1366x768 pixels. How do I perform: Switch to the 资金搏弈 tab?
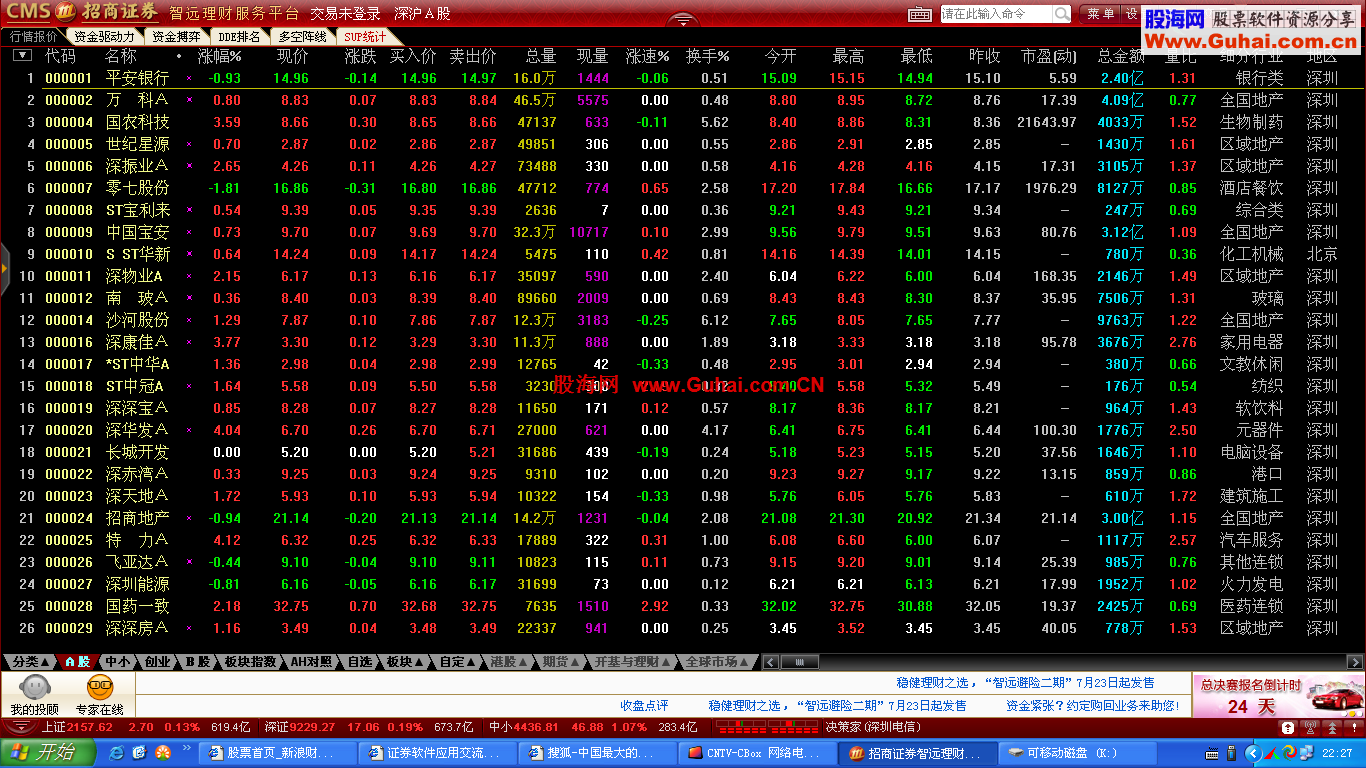(x=174, y=36)
